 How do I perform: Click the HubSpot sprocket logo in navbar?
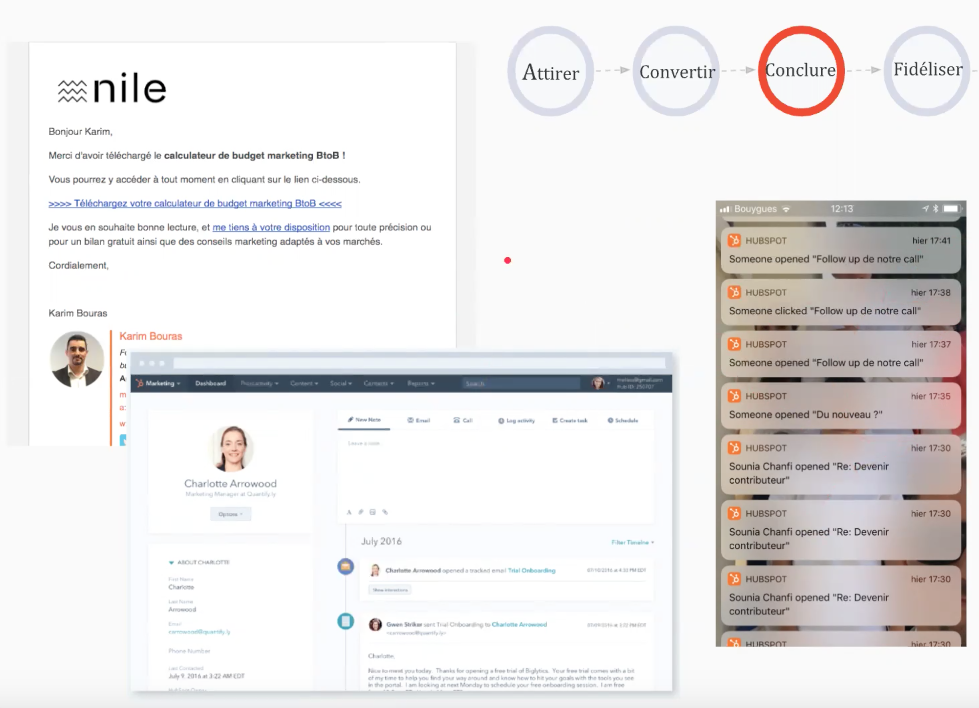(x=140, y=383)
